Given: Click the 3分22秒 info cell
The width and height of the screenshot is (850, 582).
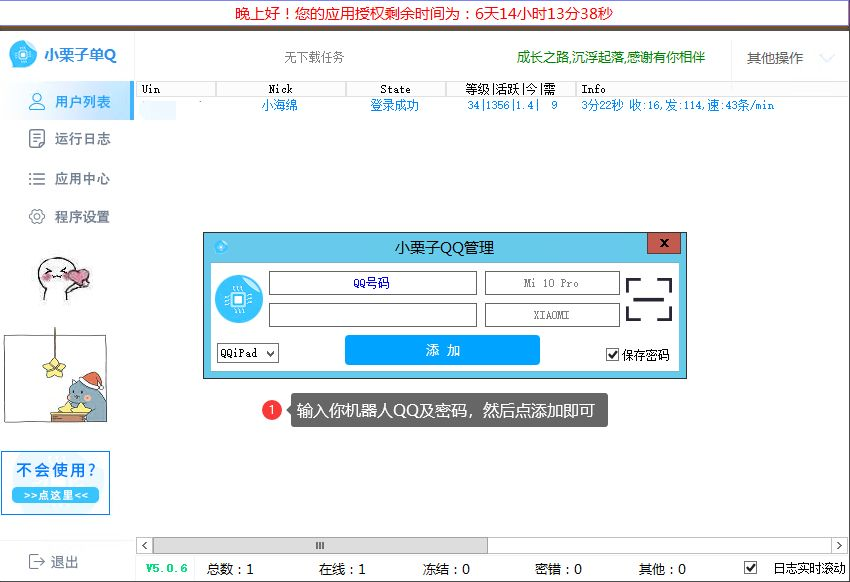Looking at the screenshot, I should 678,105.
